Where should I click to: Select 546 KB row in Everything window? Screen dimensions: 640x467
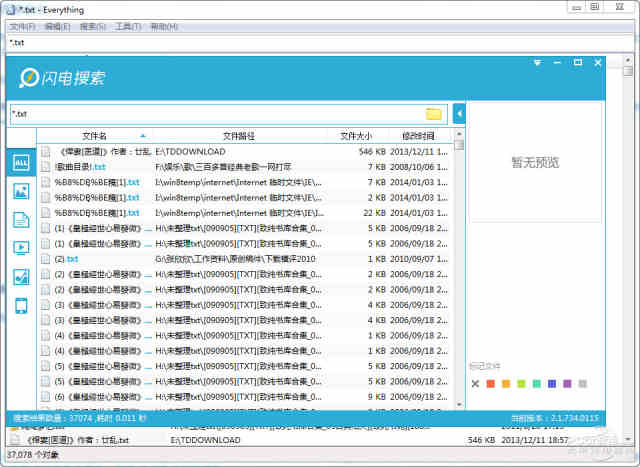click(314, 440)
